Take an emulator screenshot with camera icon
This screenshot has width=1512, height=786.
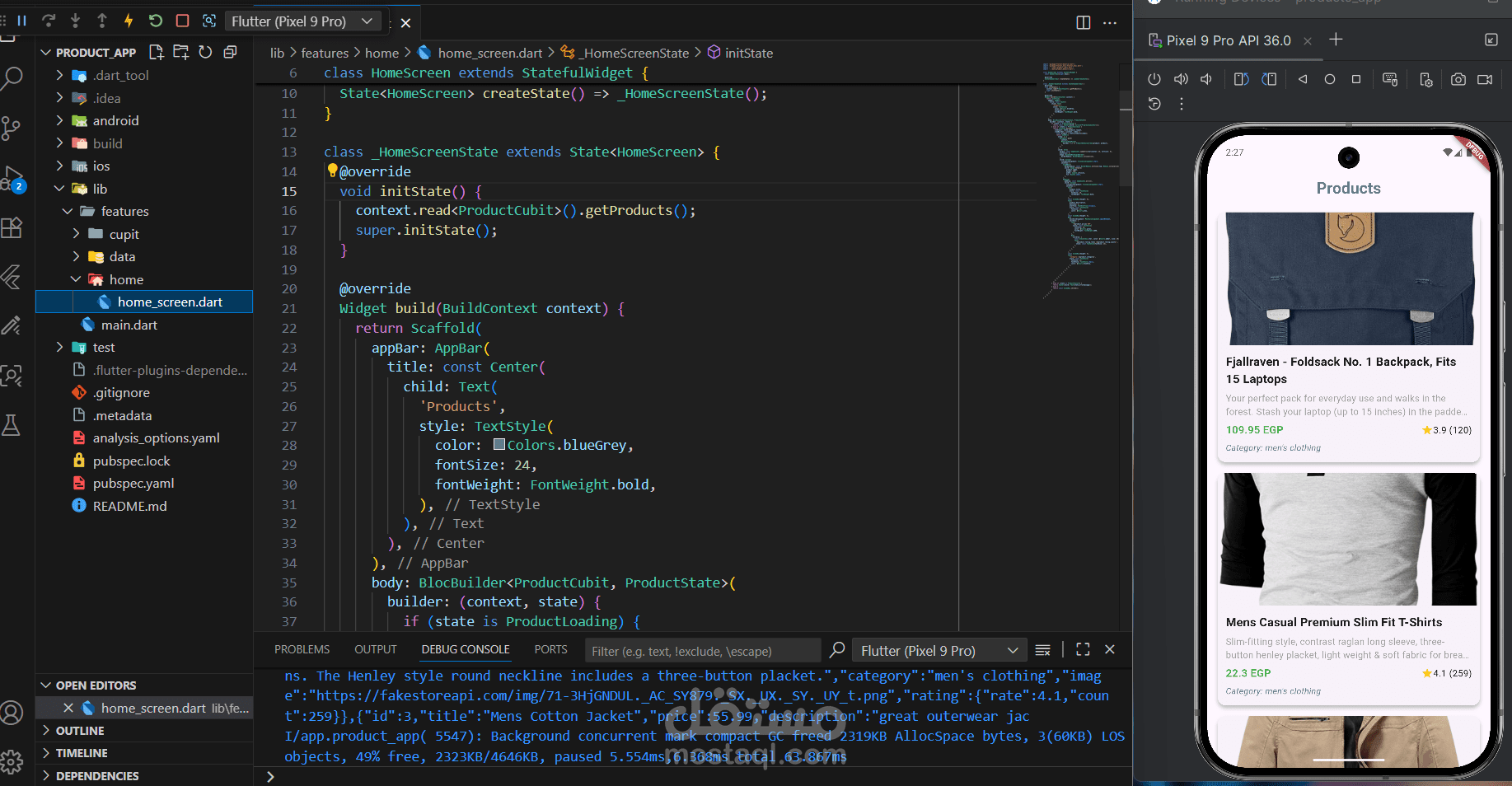(x=1458, y=79)
